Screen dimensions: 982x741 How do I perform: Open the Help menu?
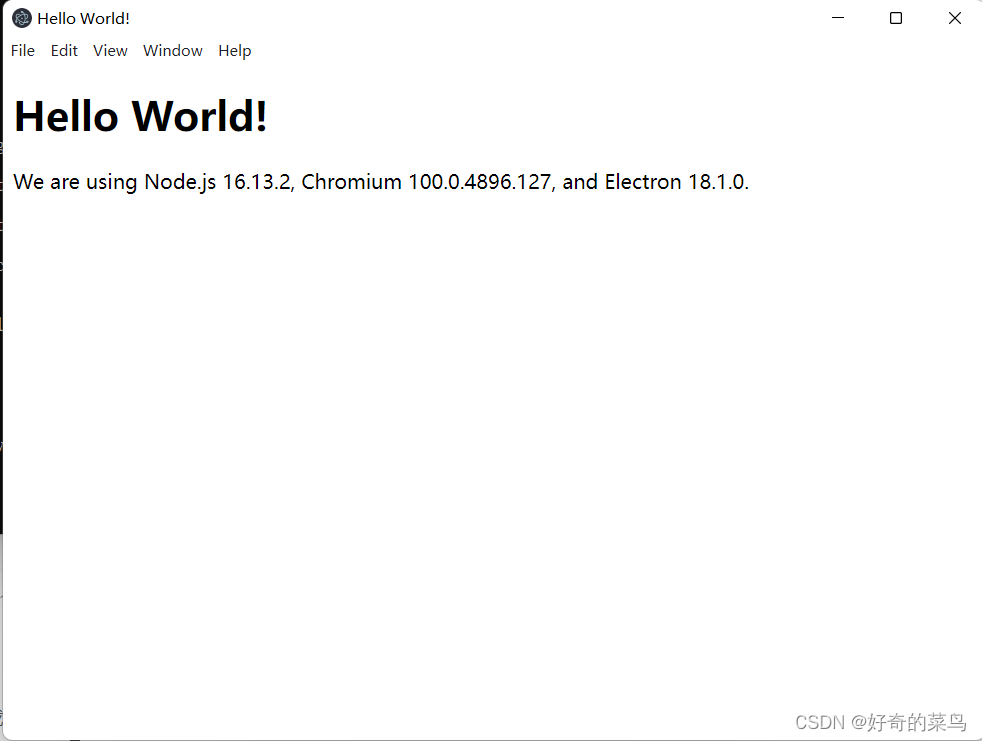click(235, 51)
